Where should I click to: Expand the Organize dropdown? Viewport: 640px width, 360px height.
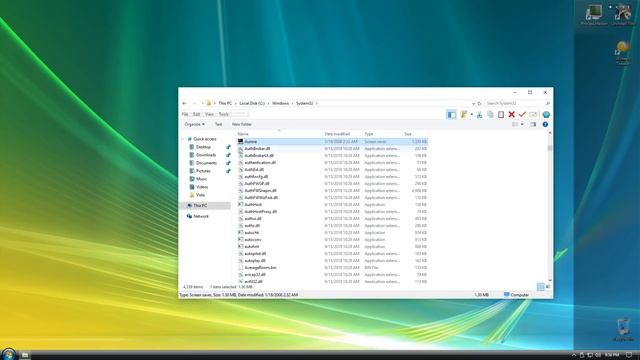(x=194, y=124)
